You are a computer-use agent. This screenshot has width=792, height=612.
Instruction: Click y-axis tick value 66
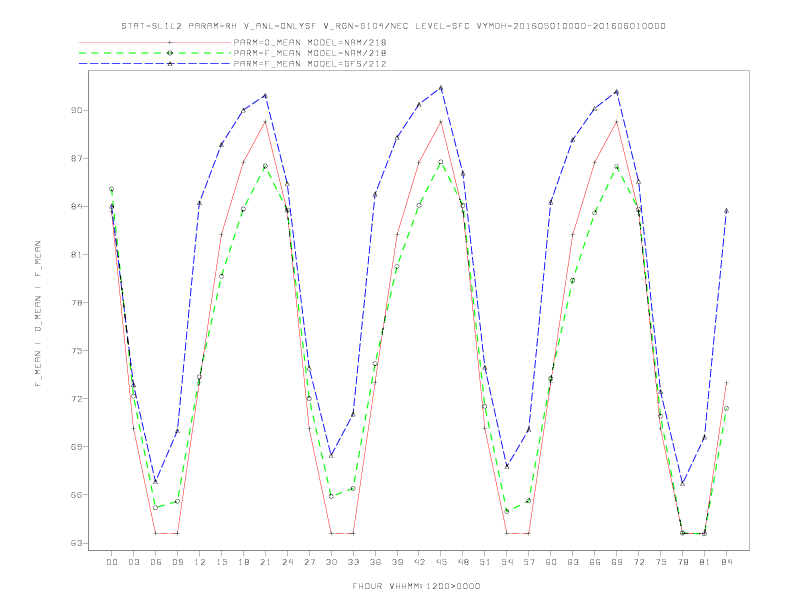[77, 495]
